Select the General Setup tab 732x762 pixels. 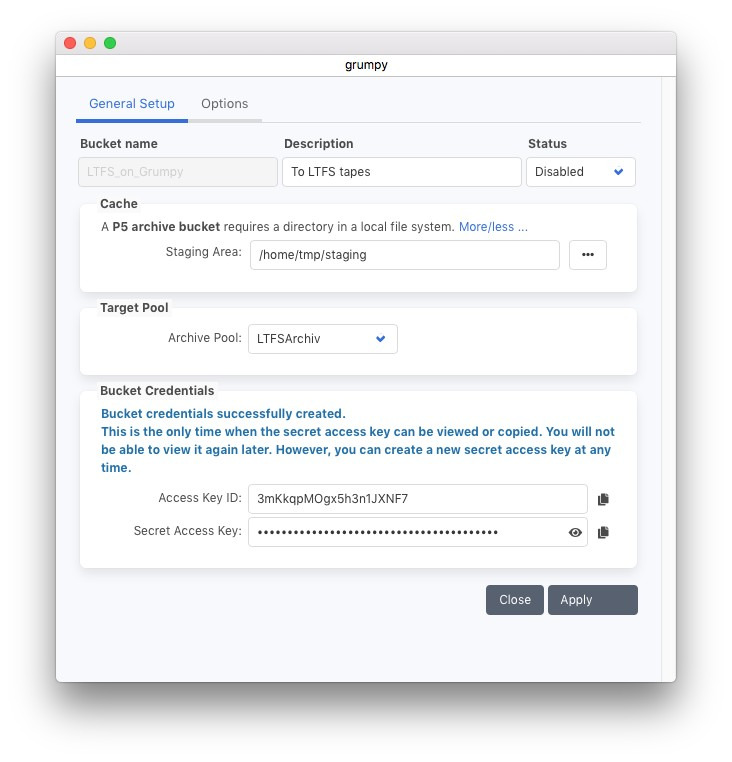point(132,104)
